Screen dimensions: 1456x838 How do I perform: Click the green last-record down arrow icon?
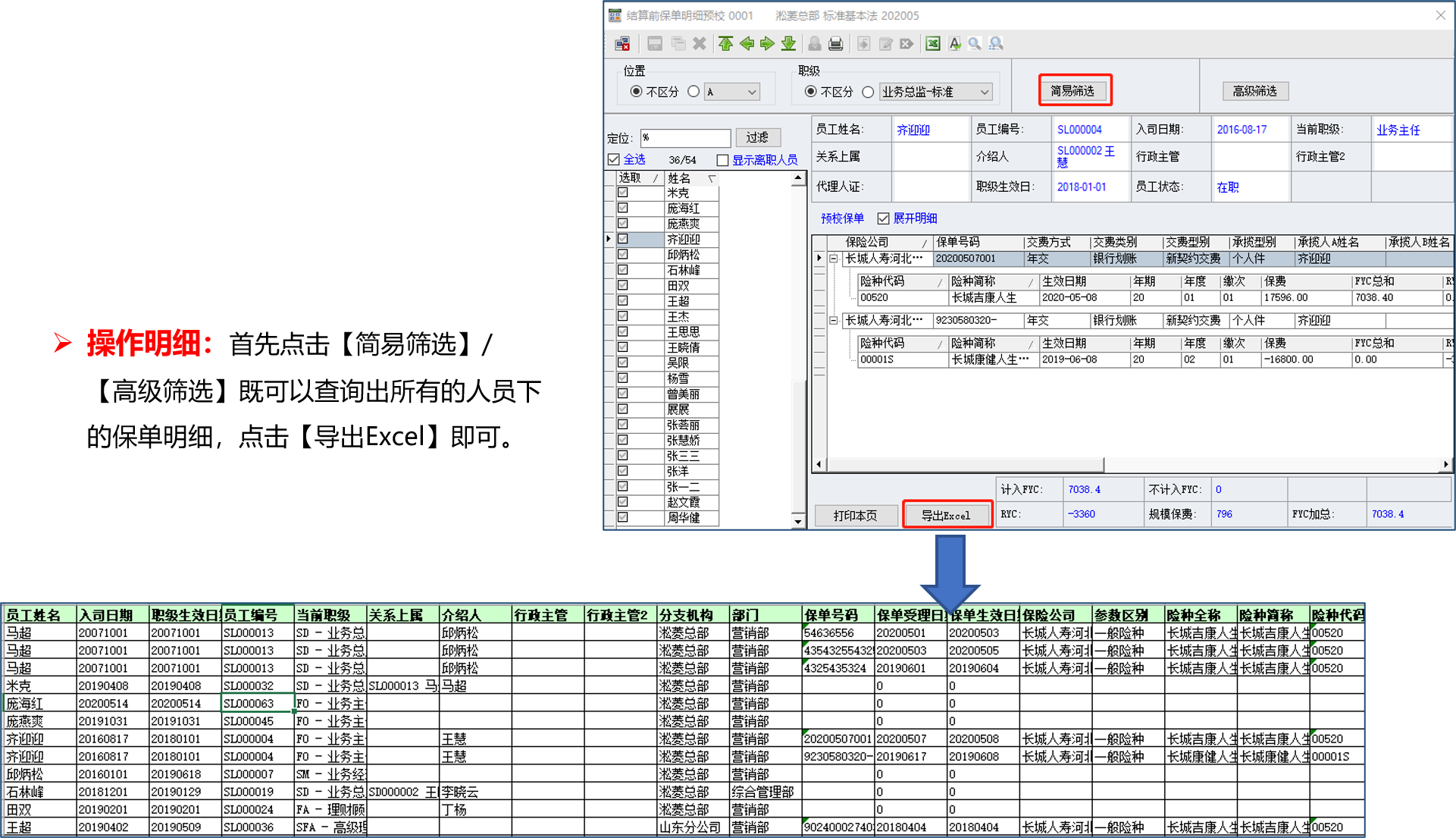pyautogui.click(x=788, y=44)
